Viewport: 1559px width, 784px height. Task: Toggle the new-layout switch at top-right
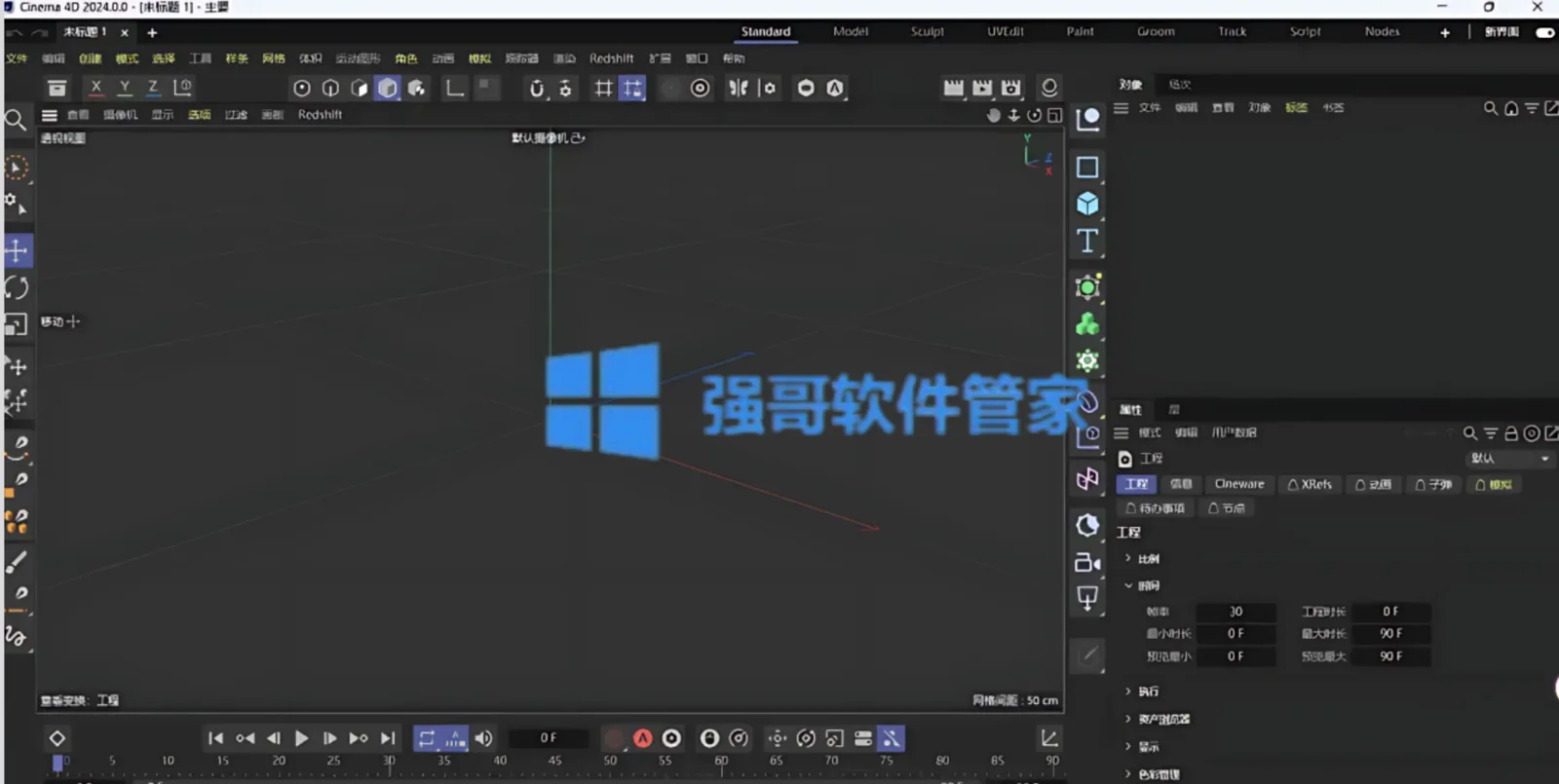pos(1545,32)
